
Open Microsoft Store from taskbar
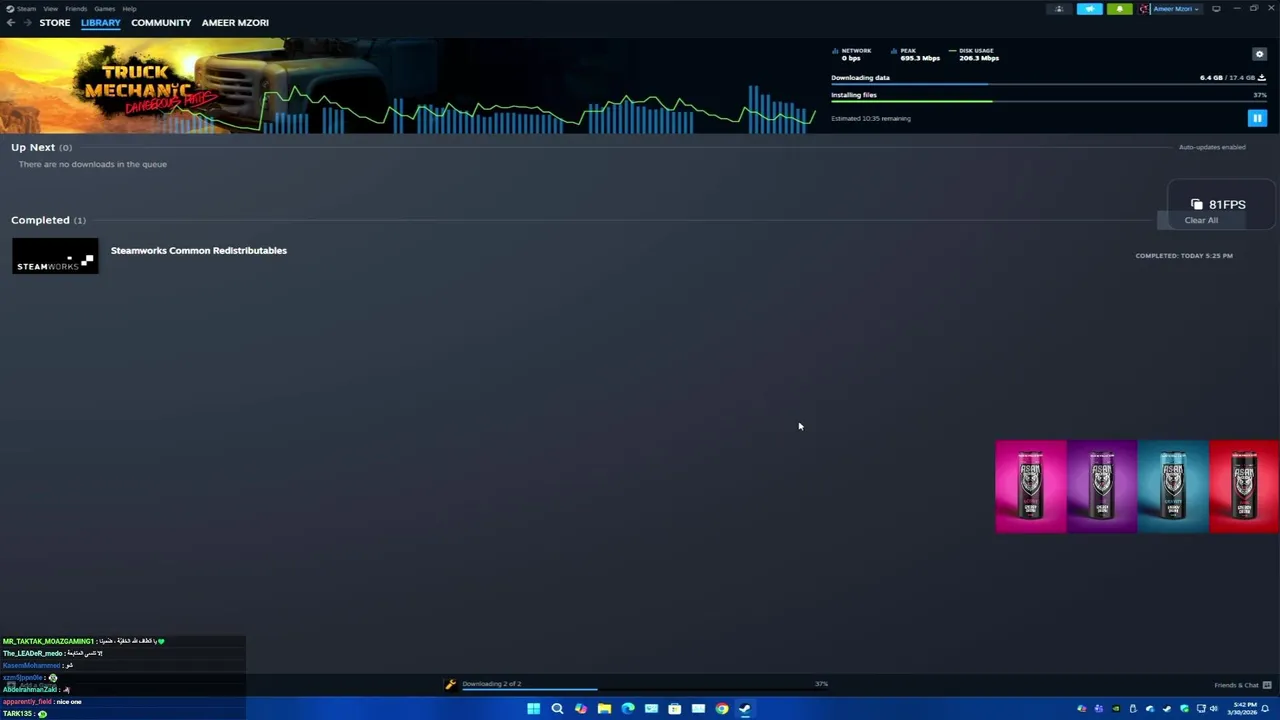click(675, 709)
